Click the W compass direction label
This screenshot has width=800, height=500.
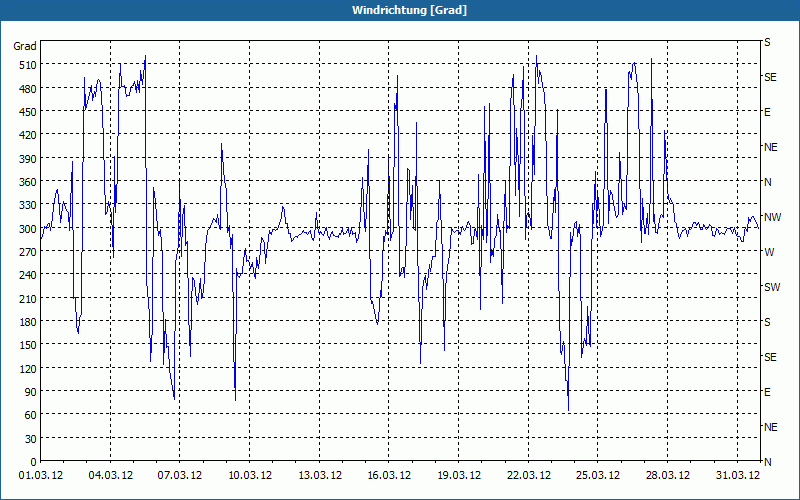click(769, 252)
